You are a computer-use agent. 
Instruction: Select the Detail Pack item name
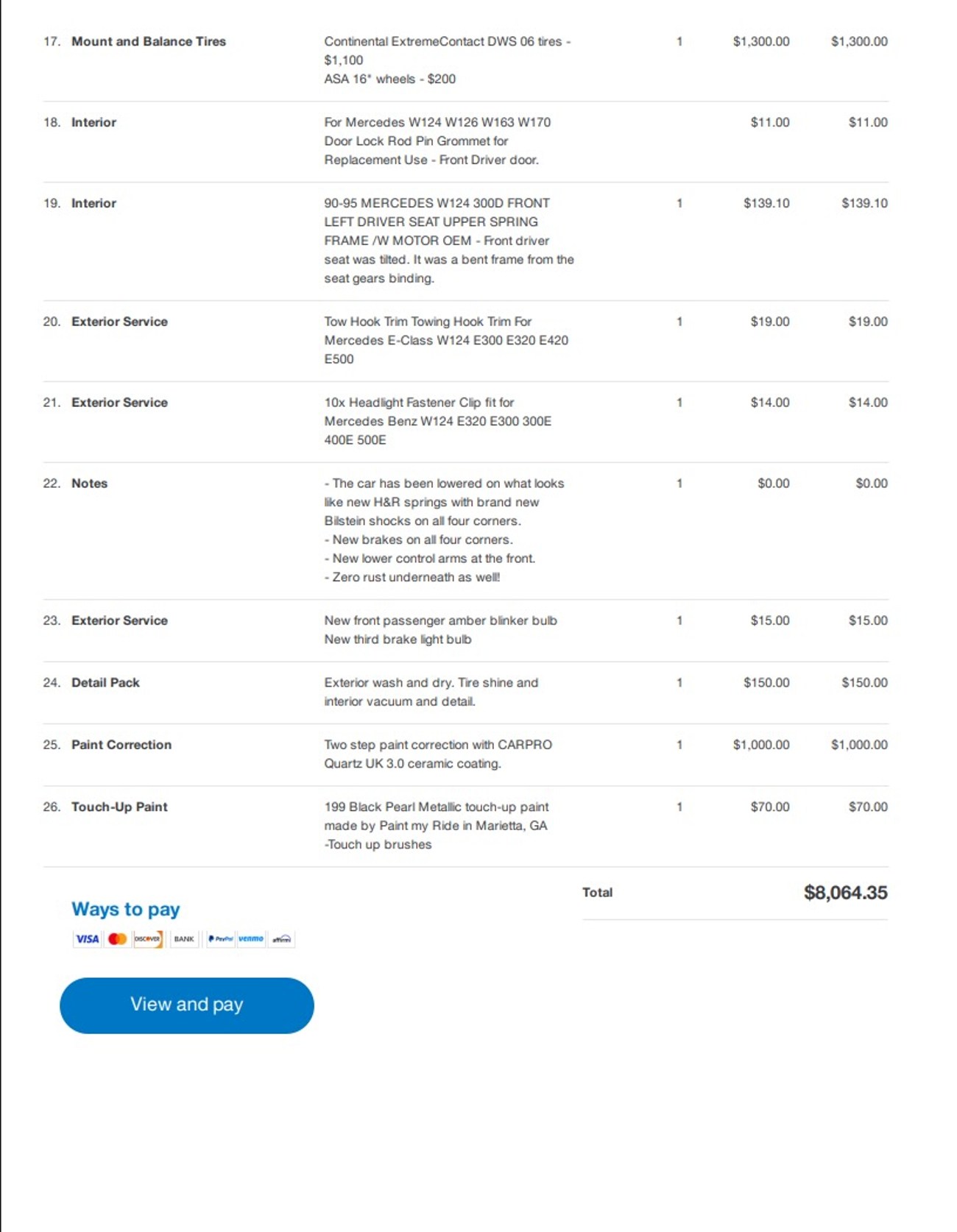[105, 683]
